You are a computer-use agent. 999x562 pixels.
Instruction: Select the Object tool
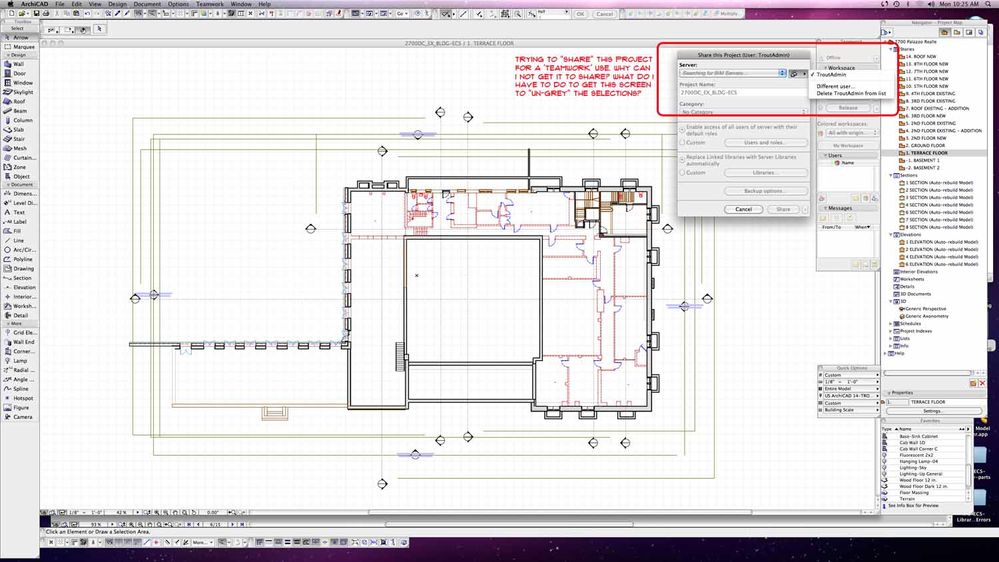pos(20,176)
